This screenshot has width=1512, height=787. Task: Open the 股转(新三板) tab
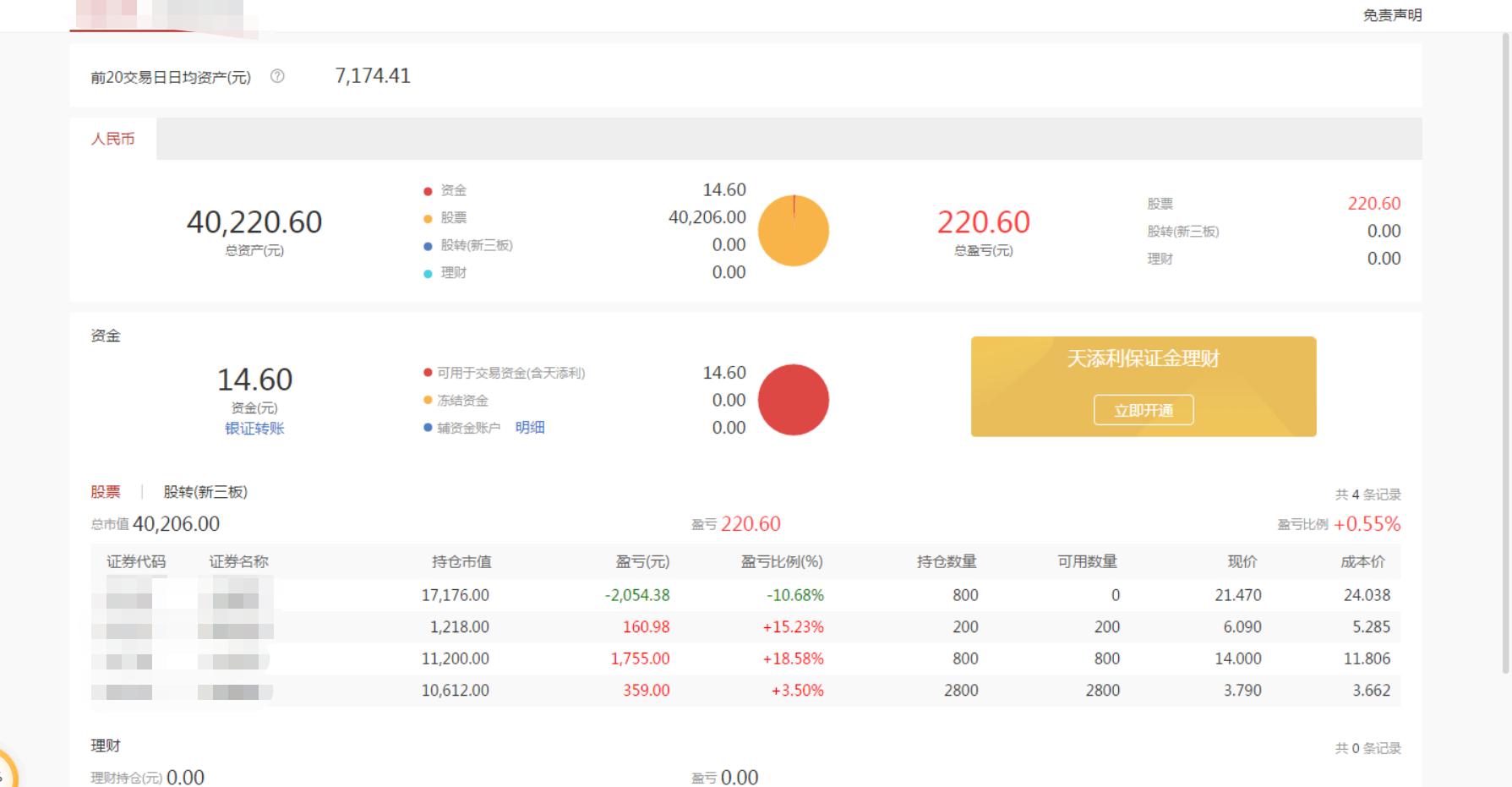click(x=205, y=492)
